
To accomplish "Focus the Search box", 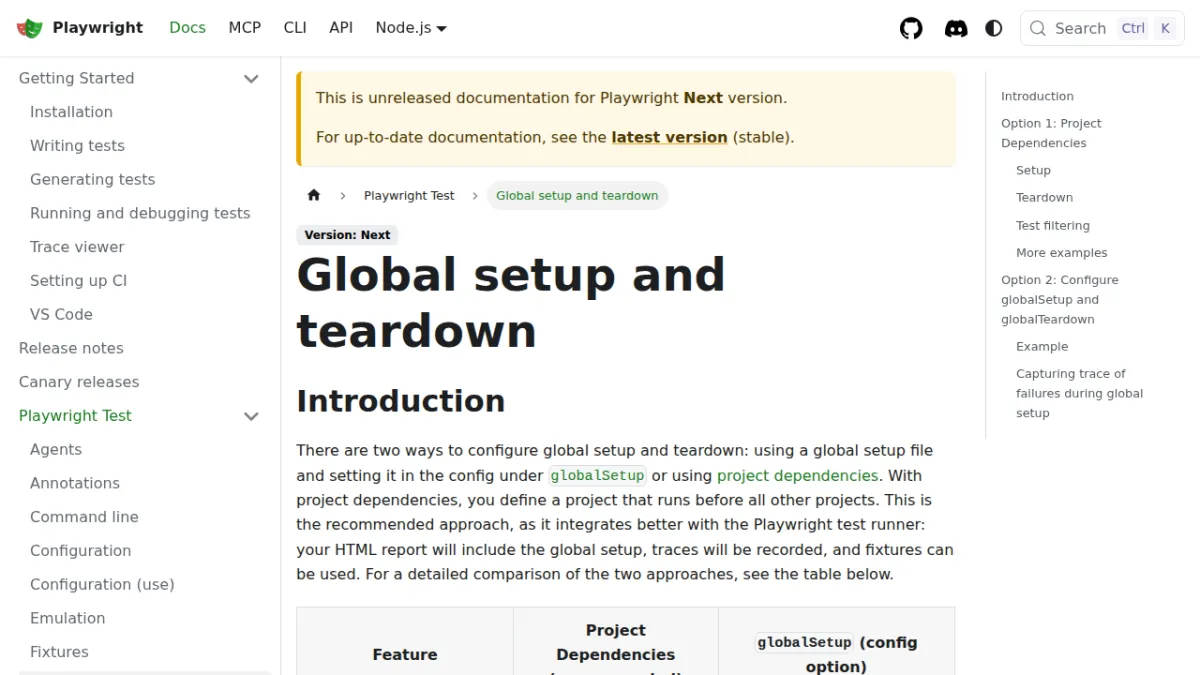I will (1102, 28).
